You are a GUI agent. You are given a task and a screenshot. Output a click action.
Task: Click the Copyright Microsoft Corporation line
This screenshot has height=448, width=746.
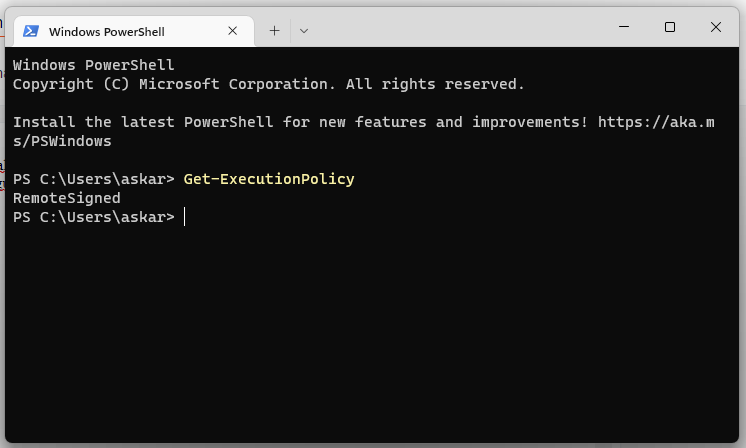(268, 84)
